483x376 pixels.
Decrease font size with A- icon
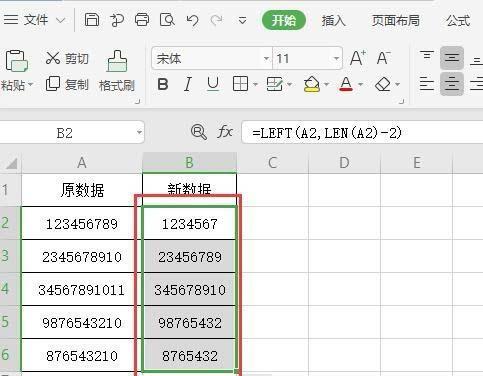point(383,58)
